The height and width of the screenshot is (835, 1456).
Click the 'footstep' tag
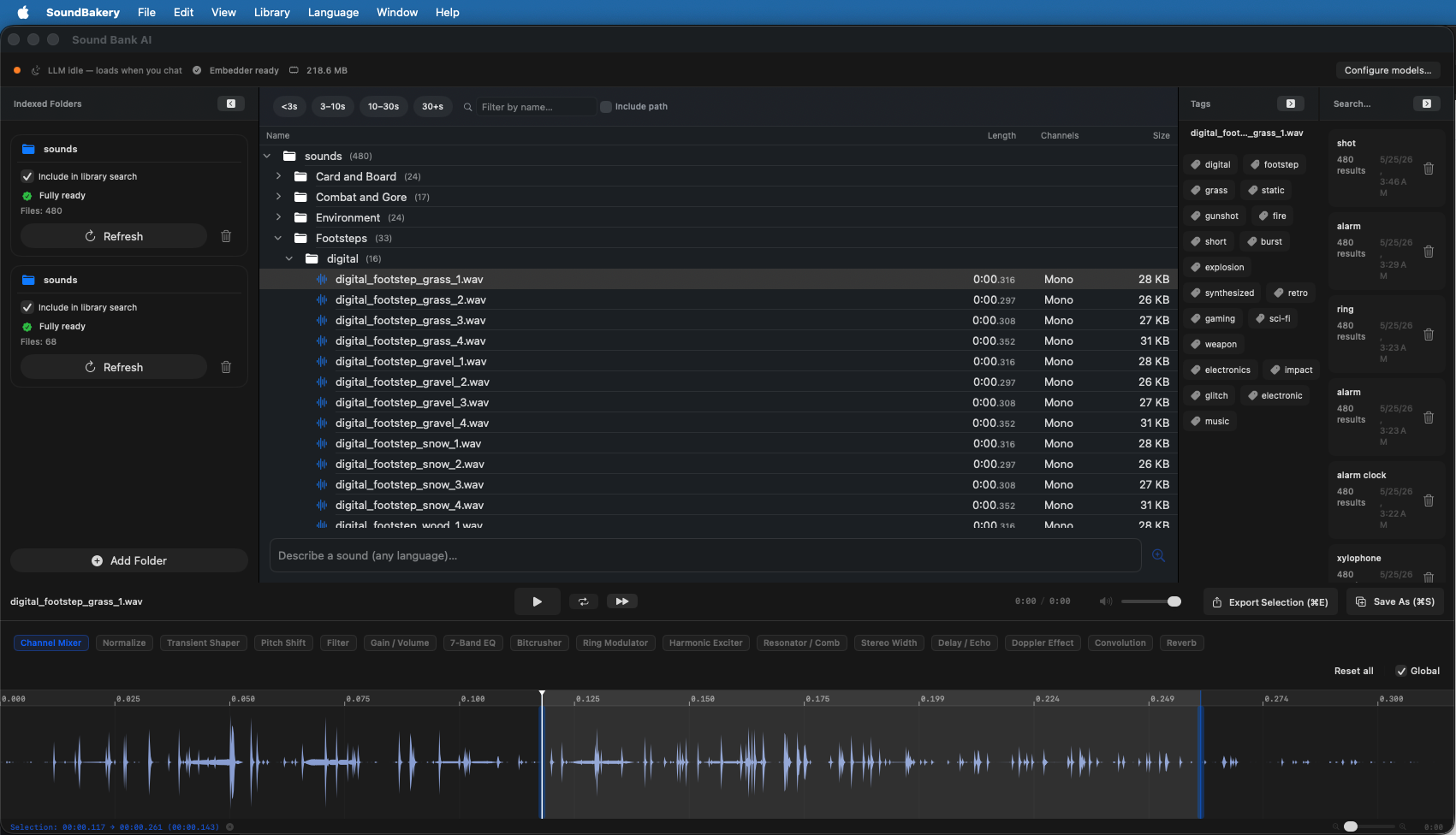[1273, 164]
